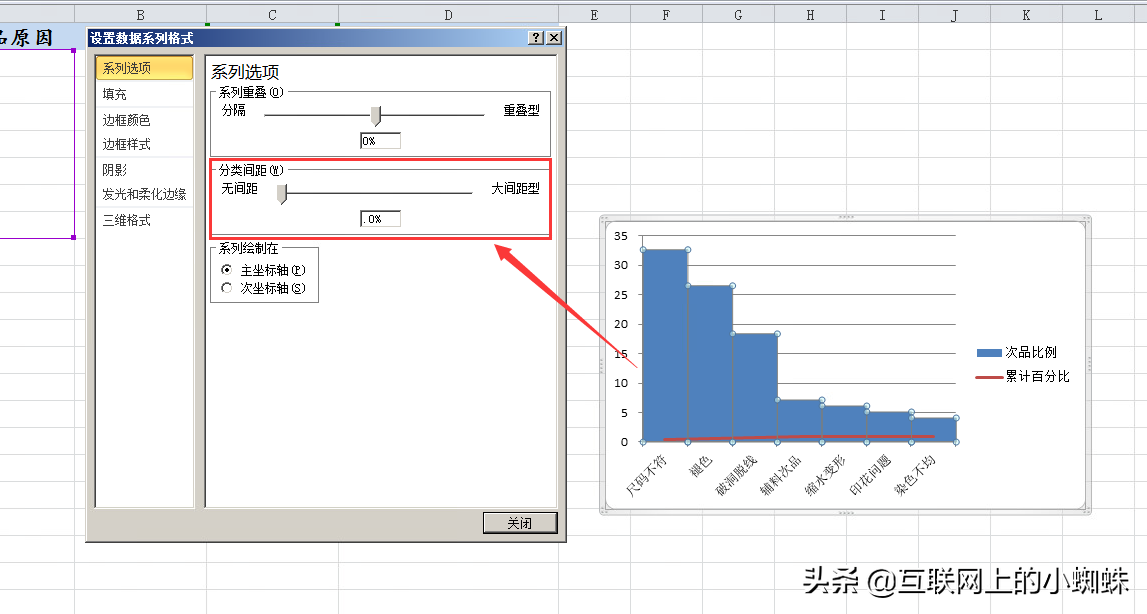Click the 尺码不符 bar in chart

tap(665, 345)
